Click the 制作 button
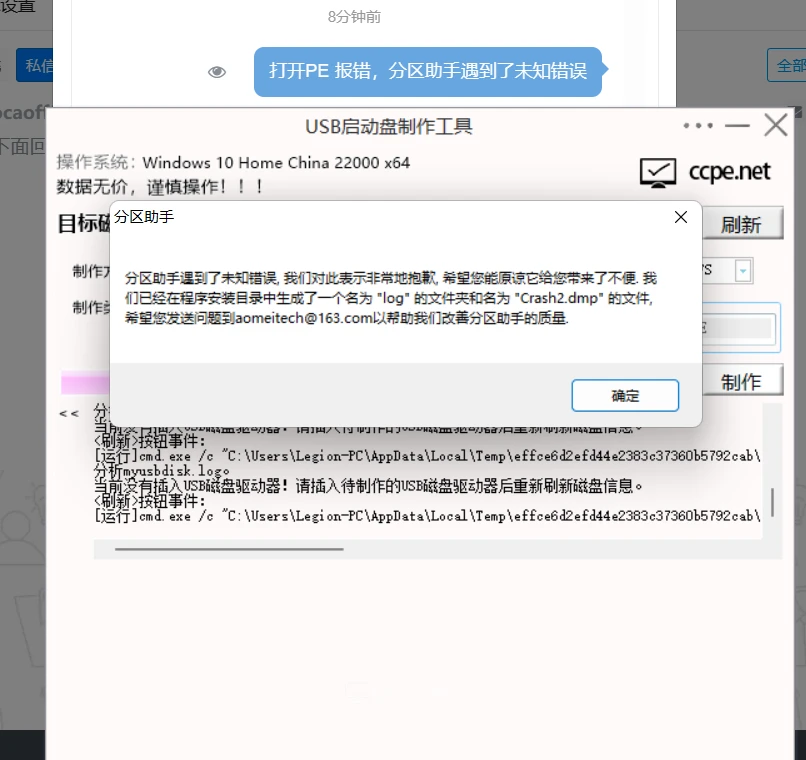Screen dimensions: 806x760 [742, 381]
